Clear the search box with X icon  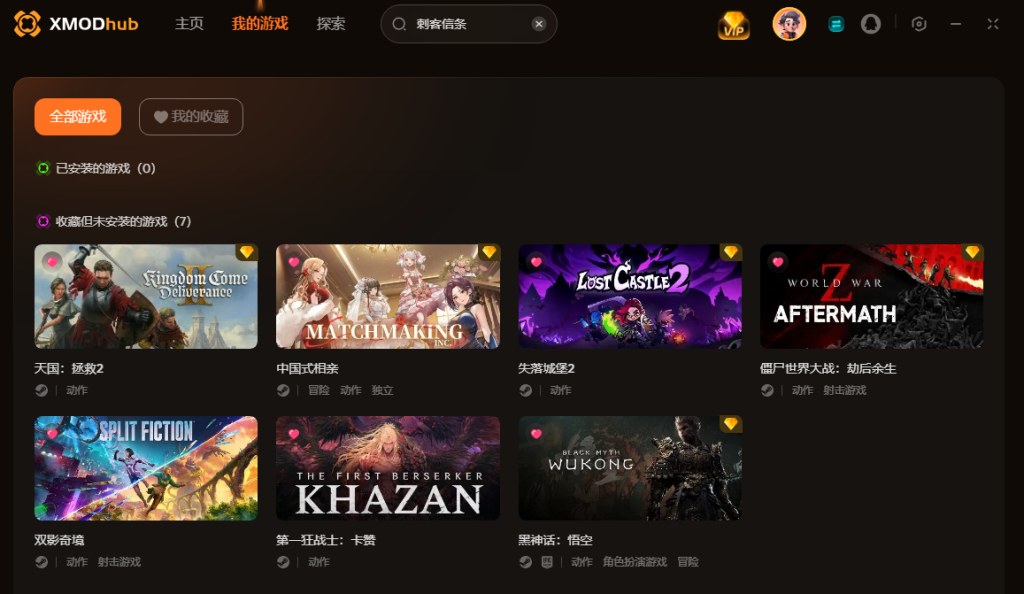[x=539, y=24]
